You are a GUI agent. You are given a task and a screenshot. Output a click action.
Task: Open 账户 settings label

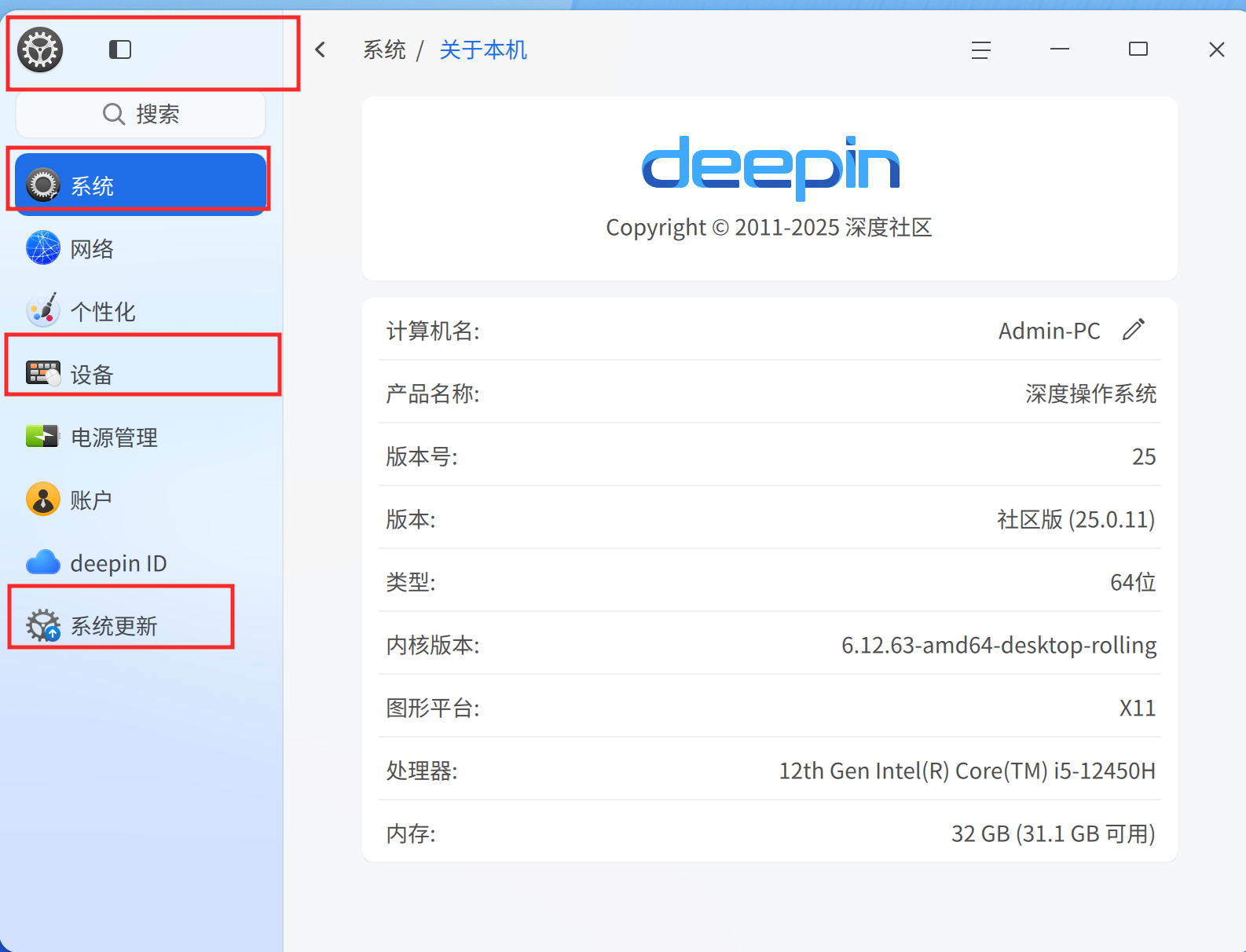(x=91, y=500)
